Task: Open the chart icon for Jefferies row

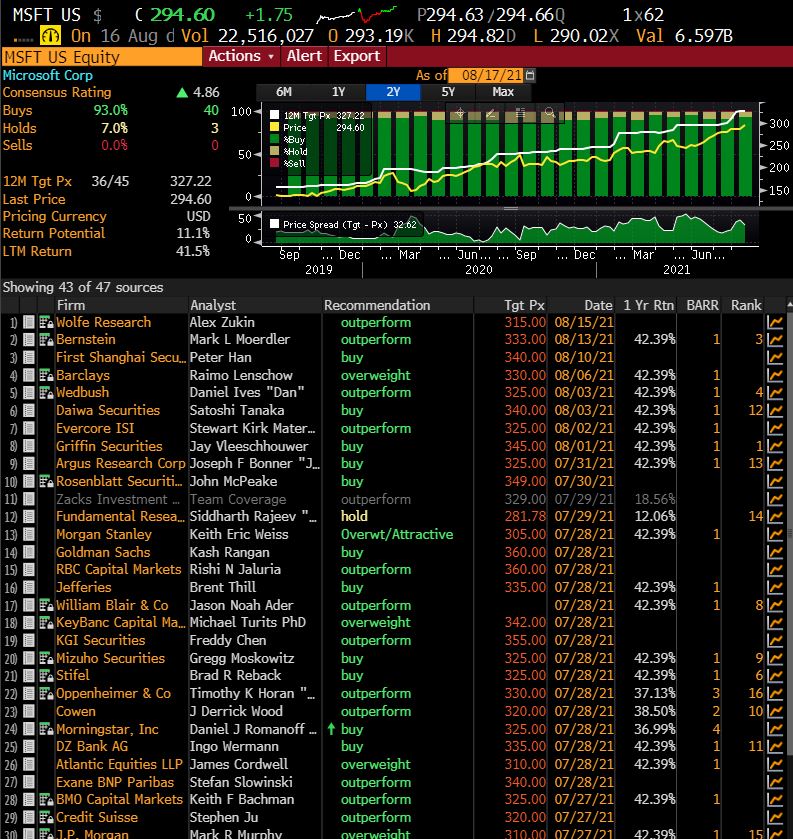Action: [x=775, y=588]
